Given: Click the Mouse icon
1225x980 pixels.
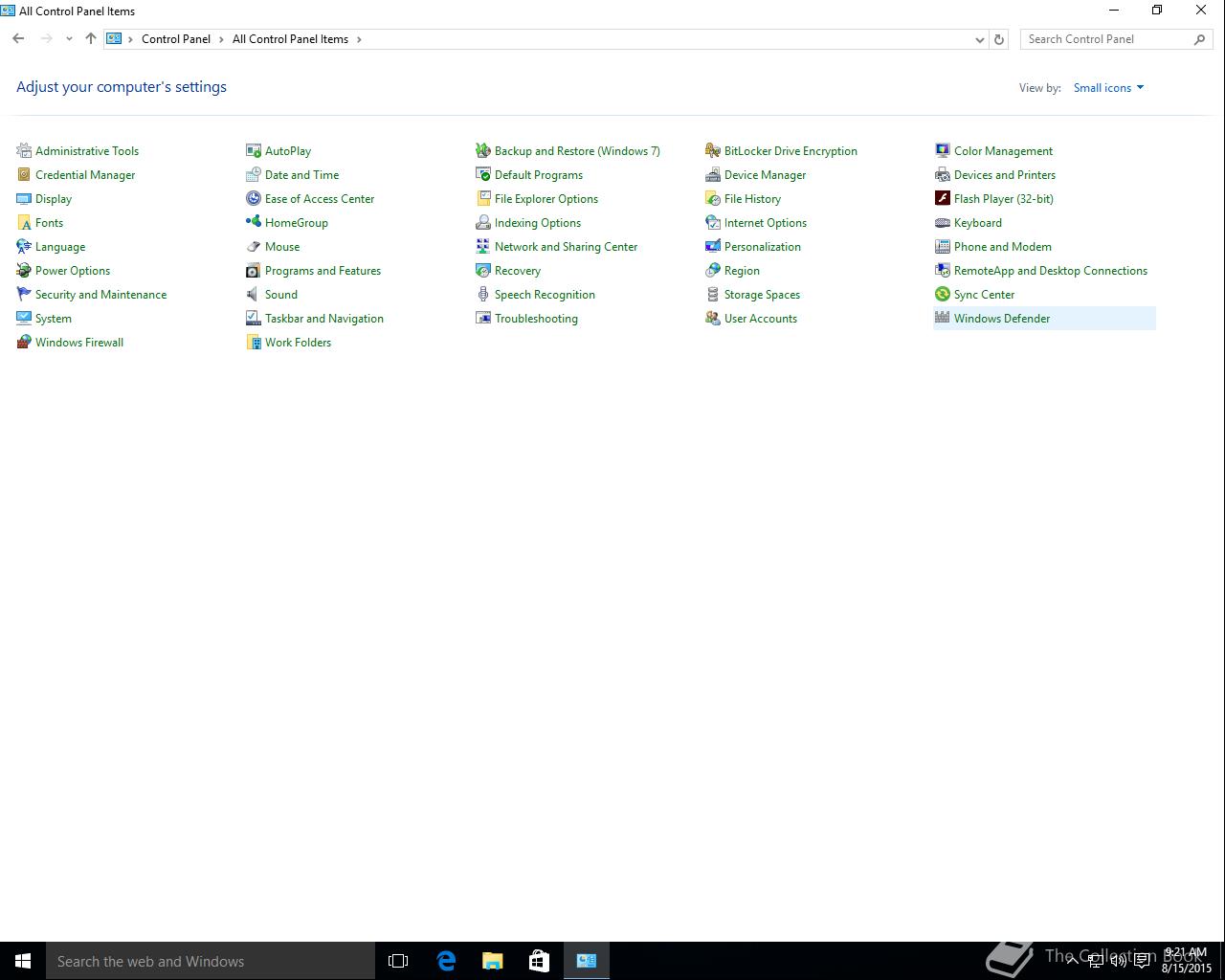Looking at the screenshot, I should coord(254,246).
